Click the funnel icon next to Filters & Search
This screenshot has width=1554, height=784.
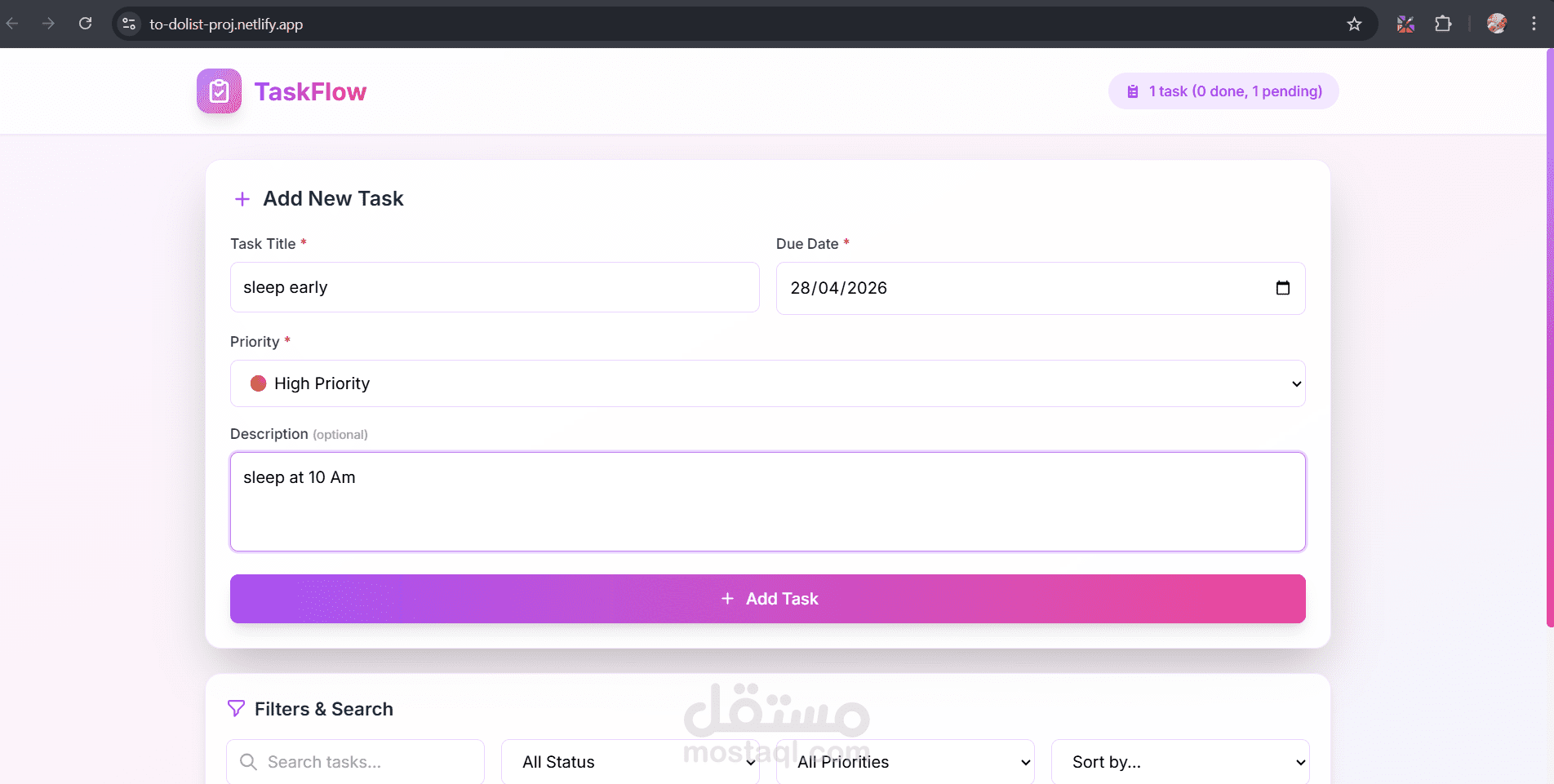[236, 708]
